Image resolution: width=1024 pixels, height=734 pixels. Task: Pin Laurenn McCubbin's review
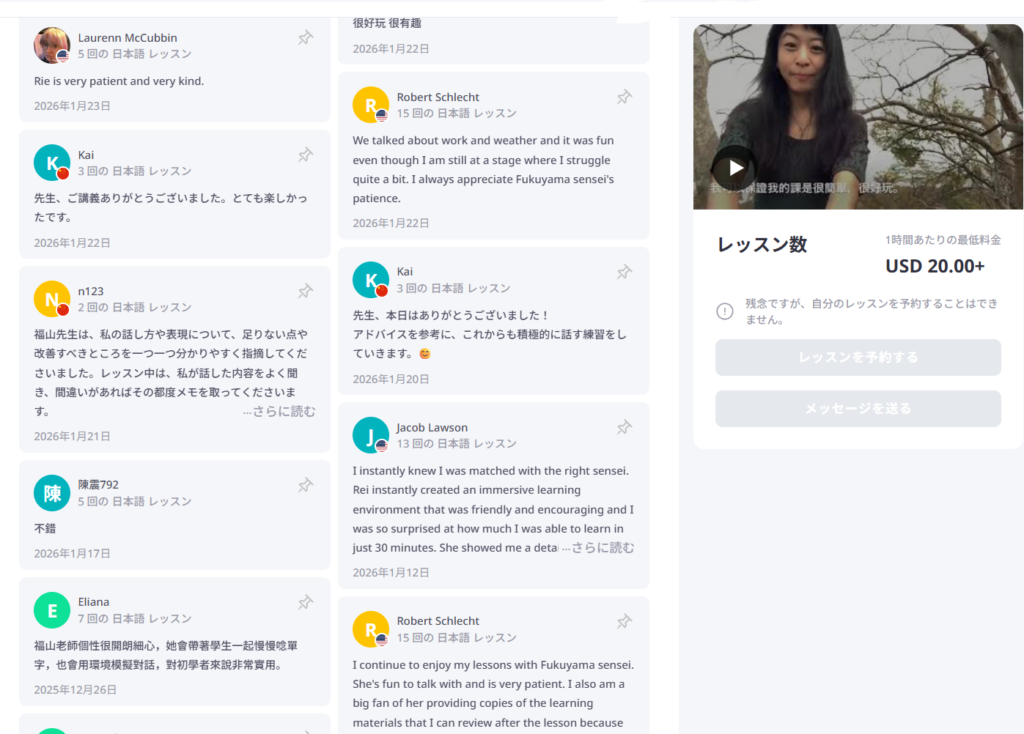tap(305, 38)
